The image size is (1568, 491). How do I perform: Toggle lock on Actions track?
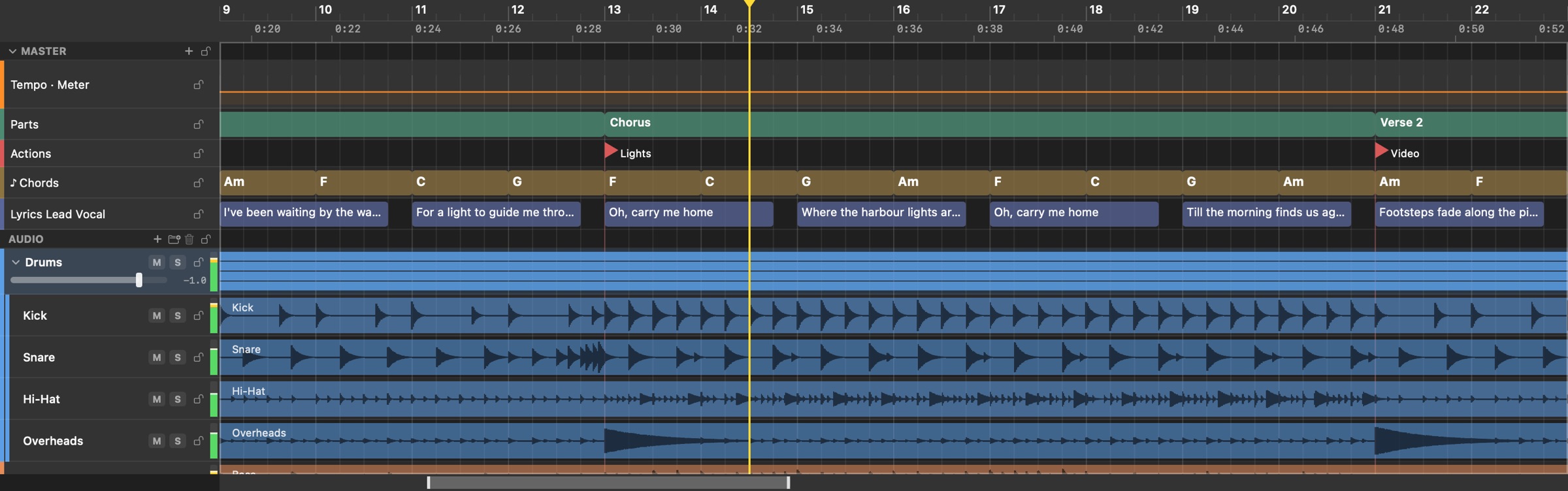(199, 153)
